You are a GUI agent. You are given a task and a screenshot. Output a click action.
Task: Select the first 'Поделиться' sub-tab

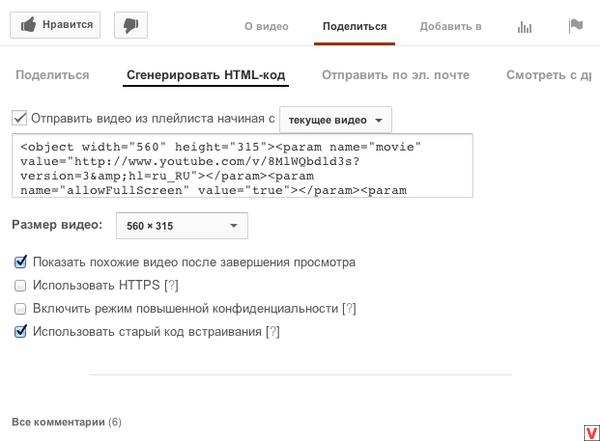(52, 75)
